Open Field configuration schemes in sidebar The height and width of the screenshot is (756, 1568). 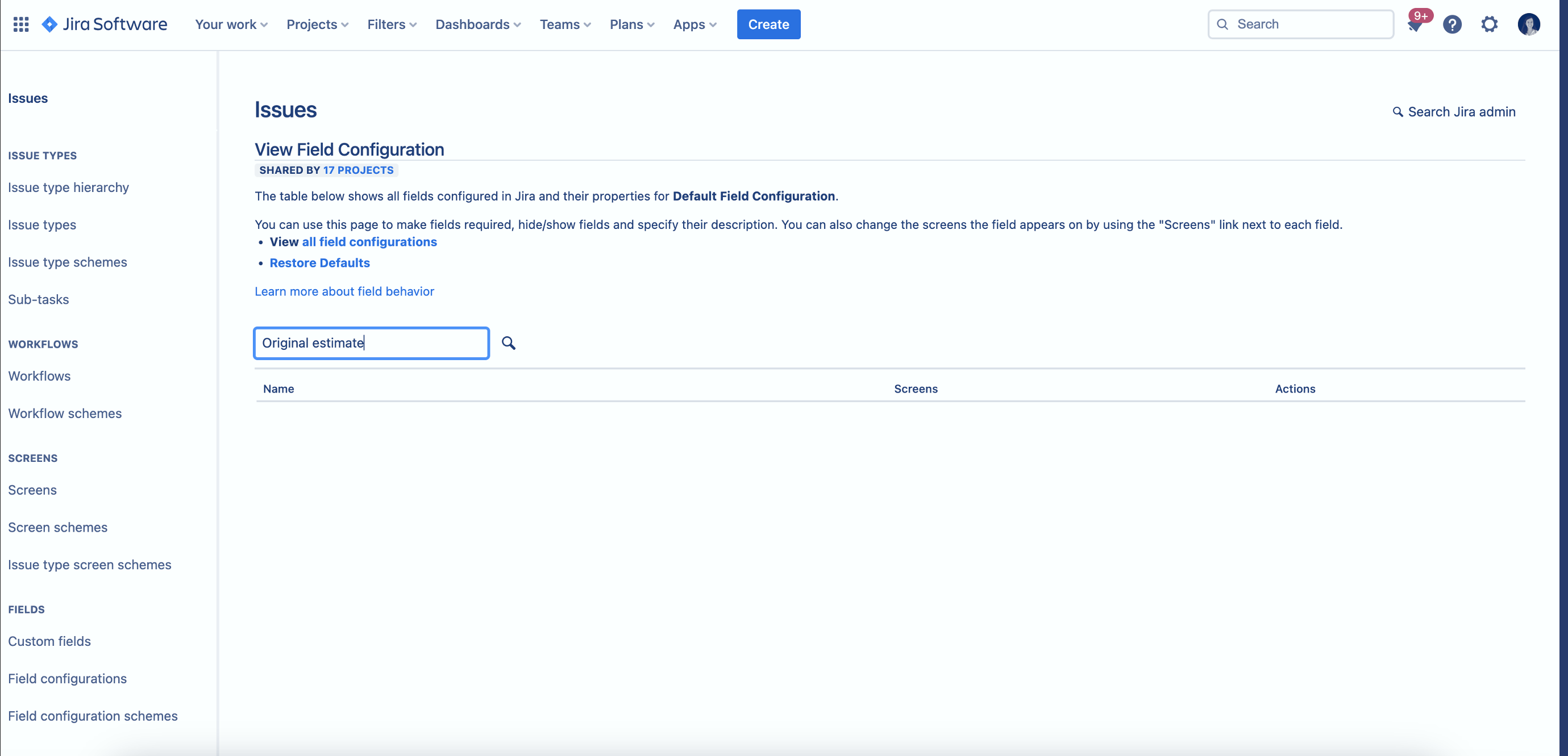pos(93,716)
